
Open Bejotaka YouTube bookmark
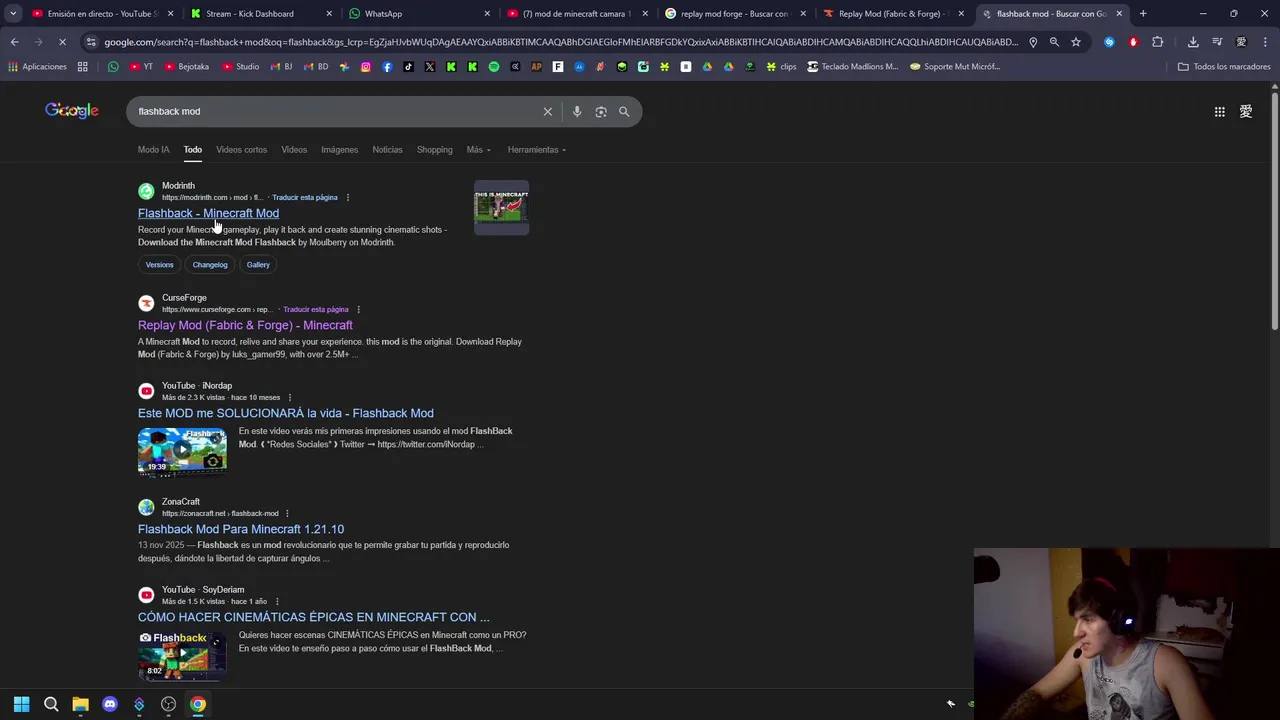pyautogui.click(x=187, y=67)
